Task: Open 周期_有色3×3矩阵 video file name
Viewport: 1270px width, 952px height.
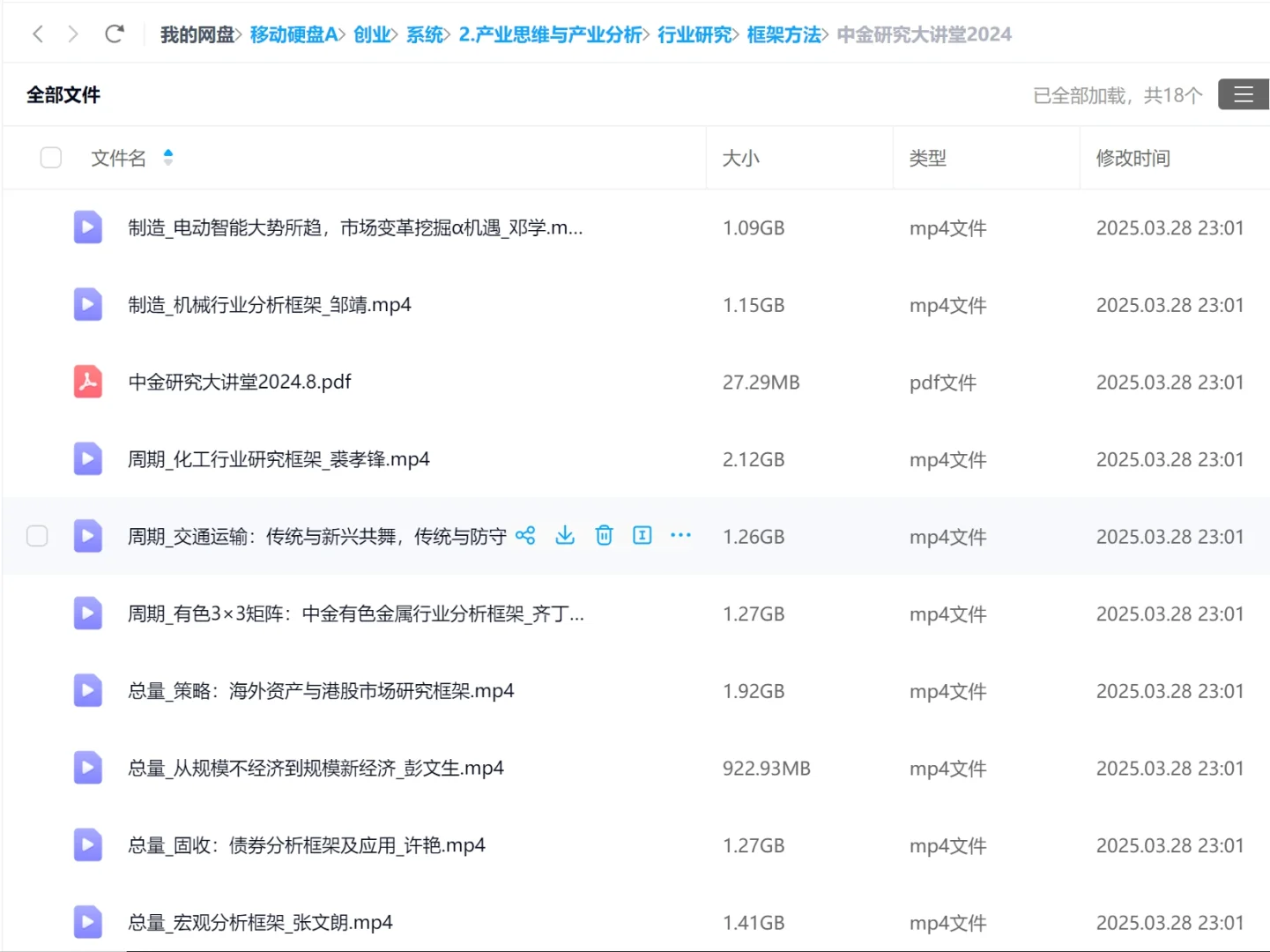Action: click(356, 614)
